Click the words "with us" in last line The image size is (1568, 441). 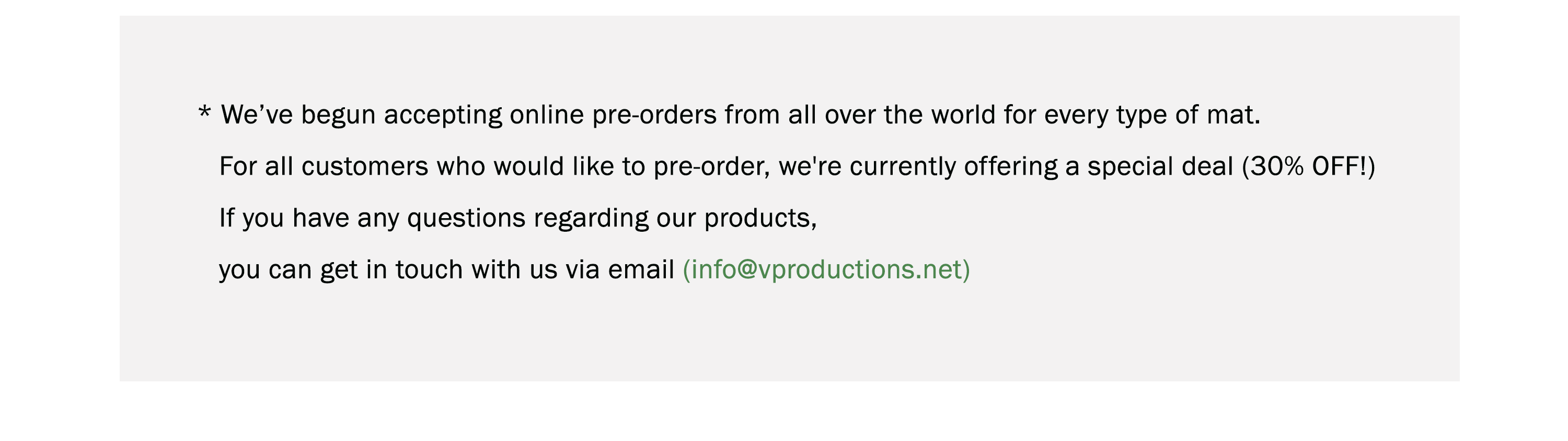pos(514,269)
